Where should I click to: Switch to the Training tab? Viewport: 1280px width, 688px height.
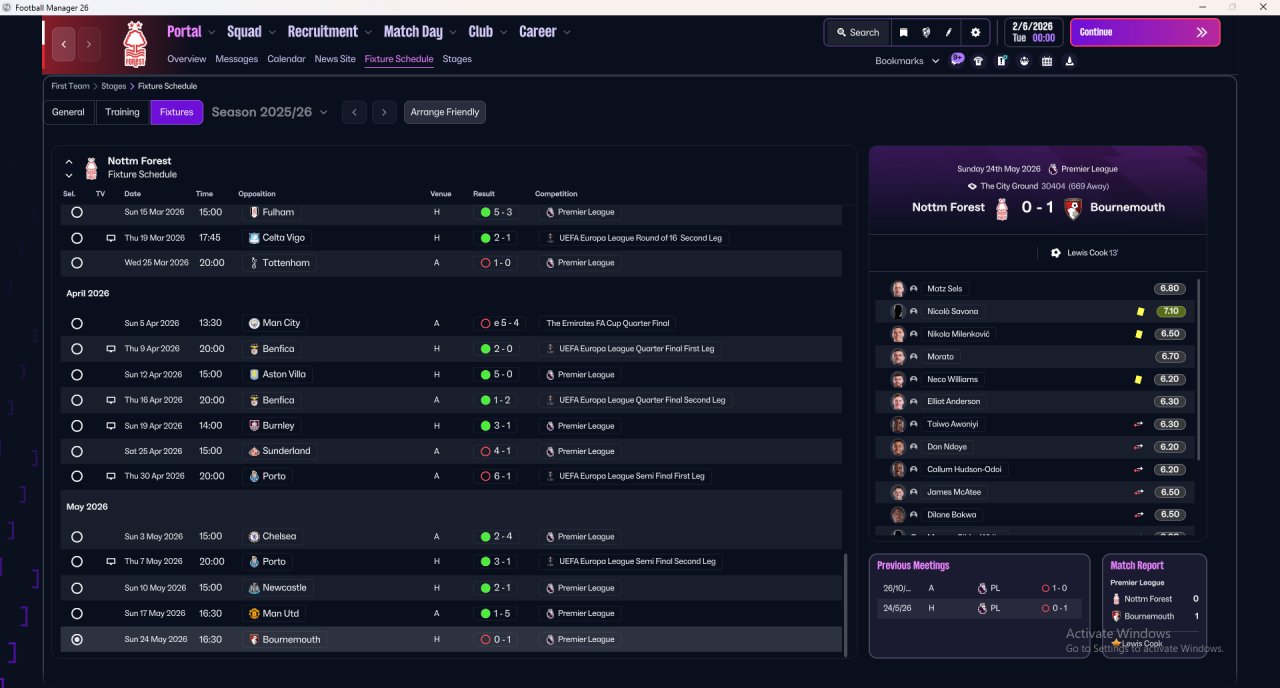pos(122,112)
